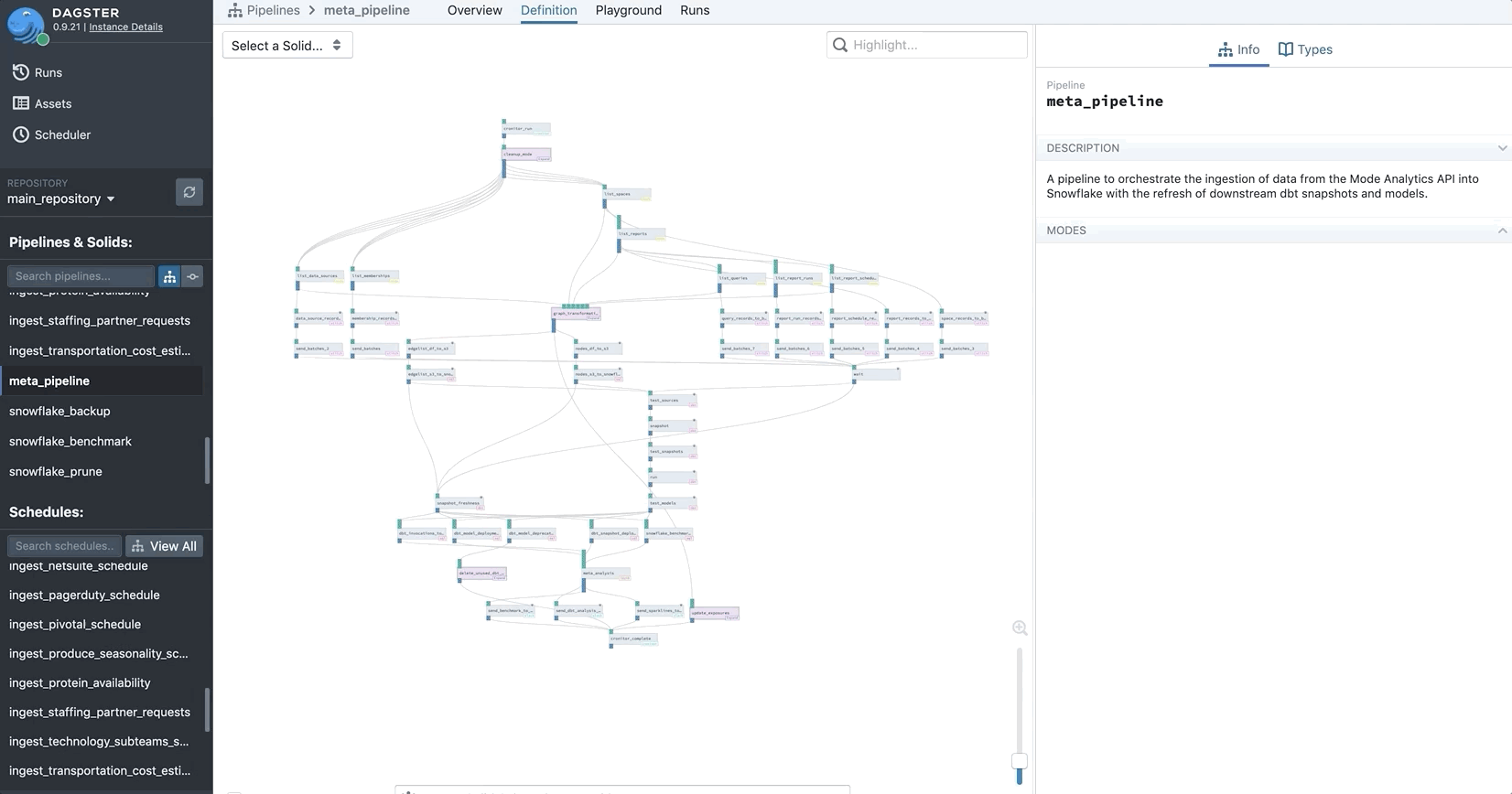
Task: Click the Dagster logo icon
Action: (27, 25)
